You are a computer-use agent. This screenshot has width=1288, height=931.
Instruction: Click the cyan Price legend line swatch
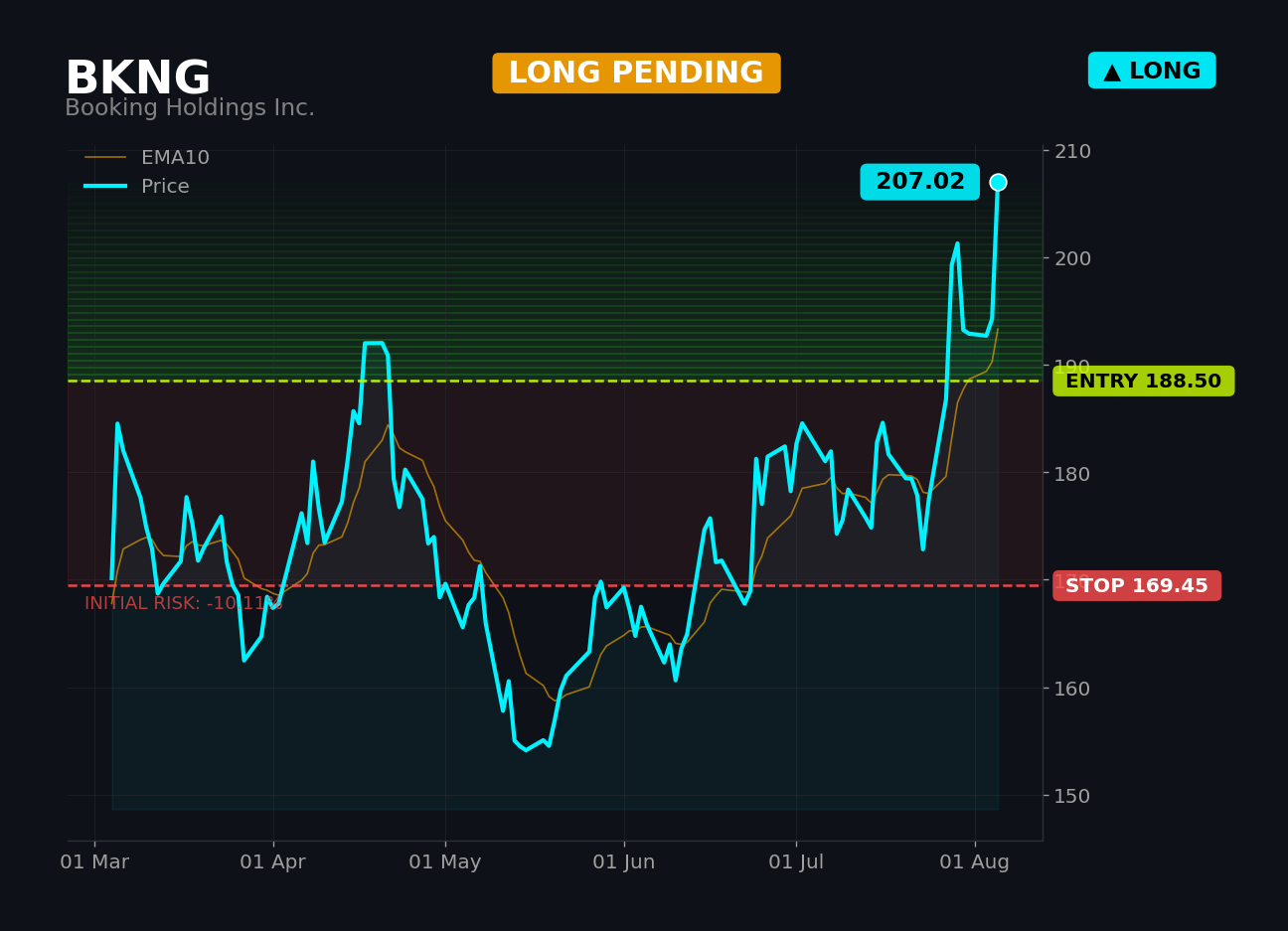(105, 187)
